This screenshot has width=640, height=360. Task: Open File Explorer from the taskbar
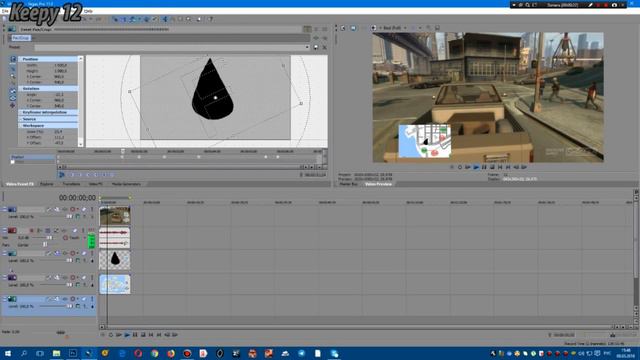click(x=56, y=353)
